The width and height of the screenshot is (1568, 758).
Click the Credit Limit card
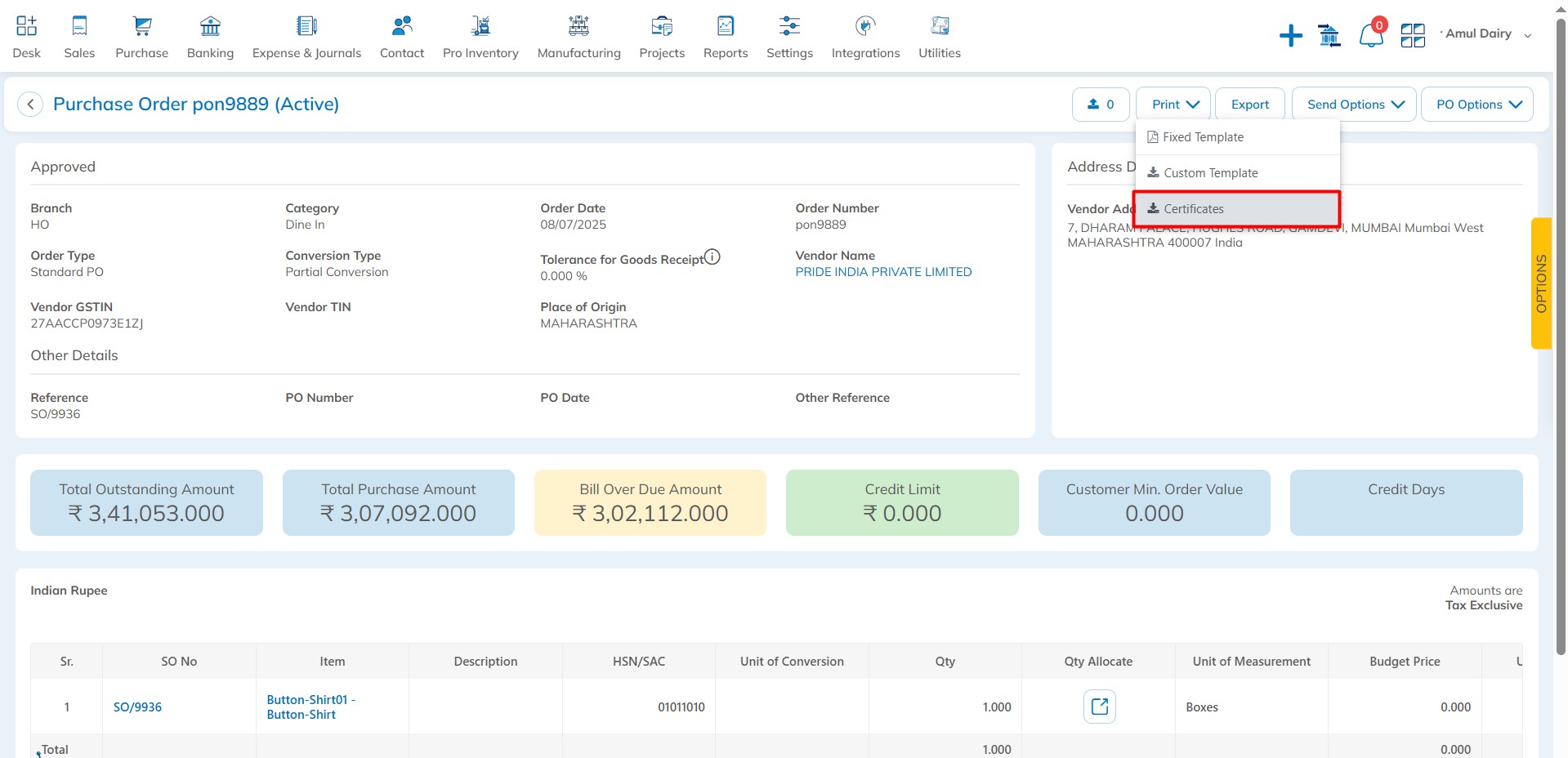(x=902, y=502)
